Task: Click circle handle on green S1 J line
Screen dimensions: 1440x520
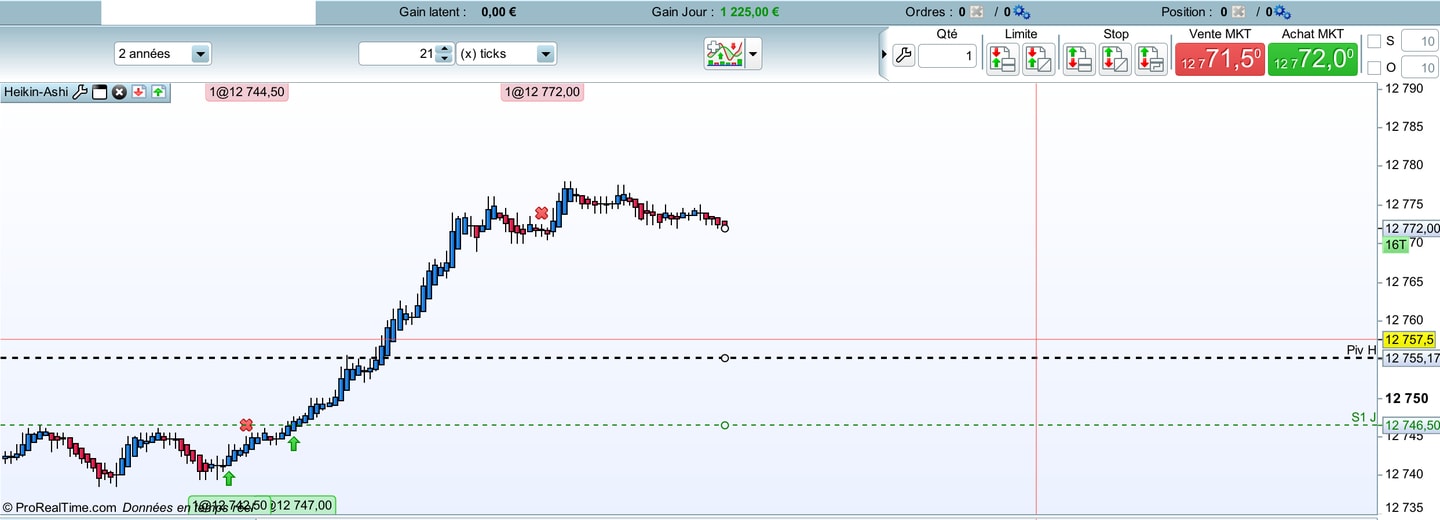Action: tap(724, 425)
